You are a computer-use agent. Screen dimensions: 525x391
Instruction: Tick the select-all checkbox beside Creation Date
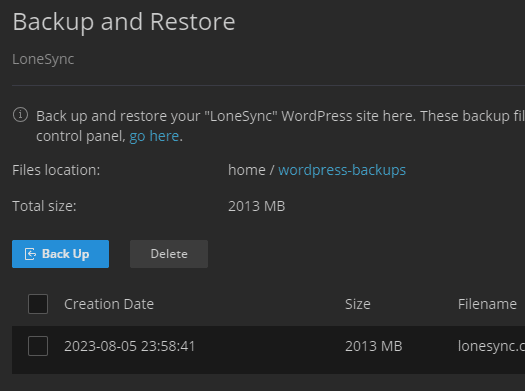[x=38, y=304]
